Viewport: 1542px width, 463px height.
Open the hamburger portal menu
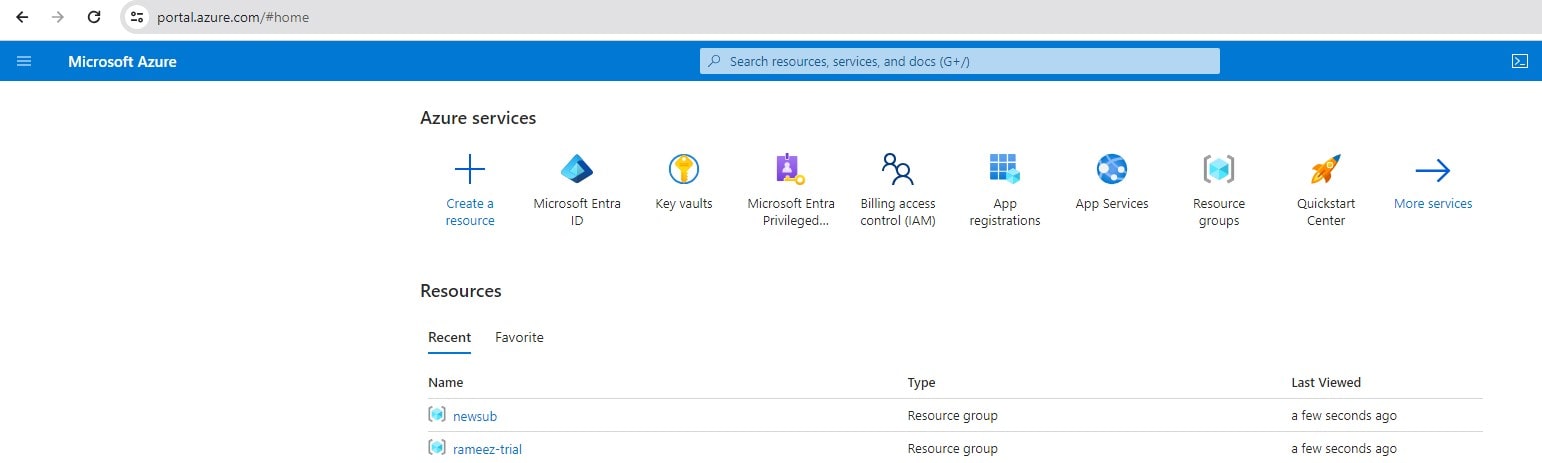tap(24, 61)
